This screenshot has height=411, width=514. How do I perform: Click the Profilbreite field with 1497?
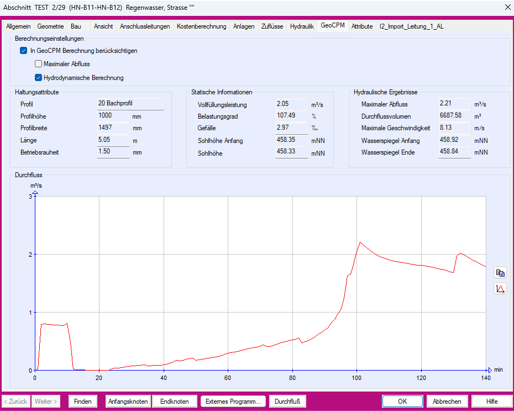(113, 128)
